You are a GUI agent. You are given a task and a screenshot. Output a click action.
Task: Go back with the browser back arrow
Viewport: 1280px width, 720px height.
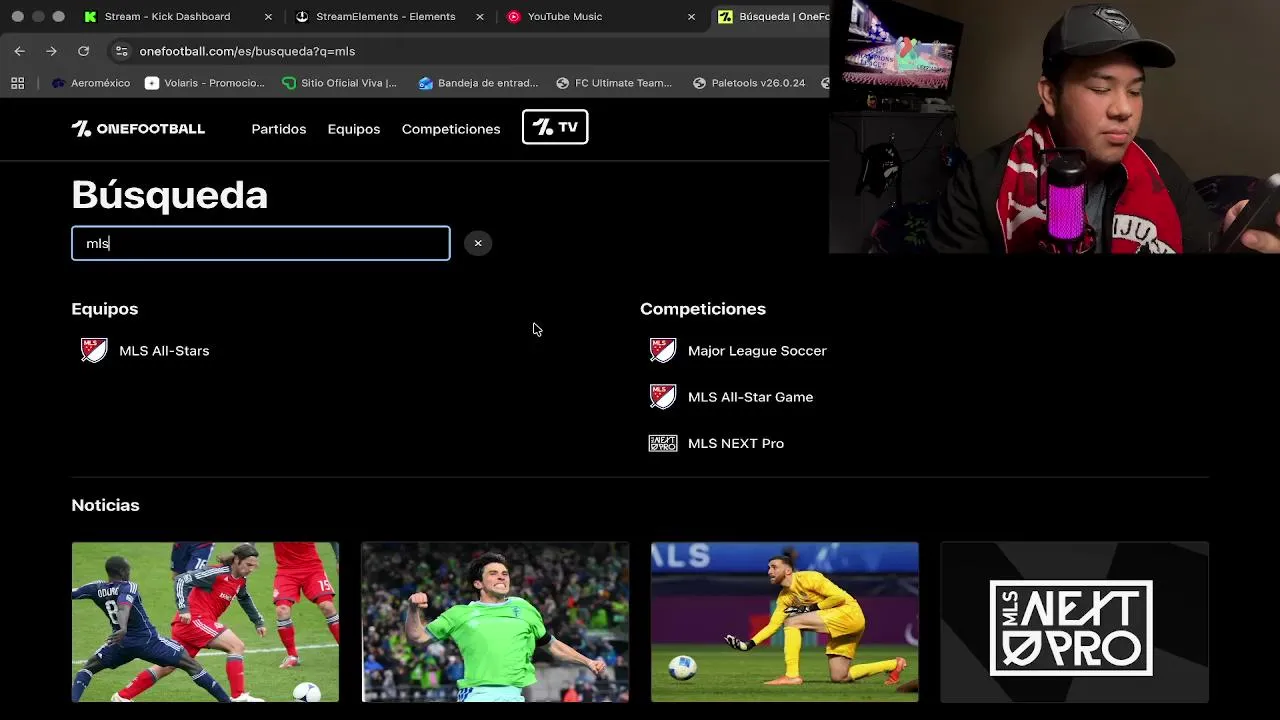(19, 51)
